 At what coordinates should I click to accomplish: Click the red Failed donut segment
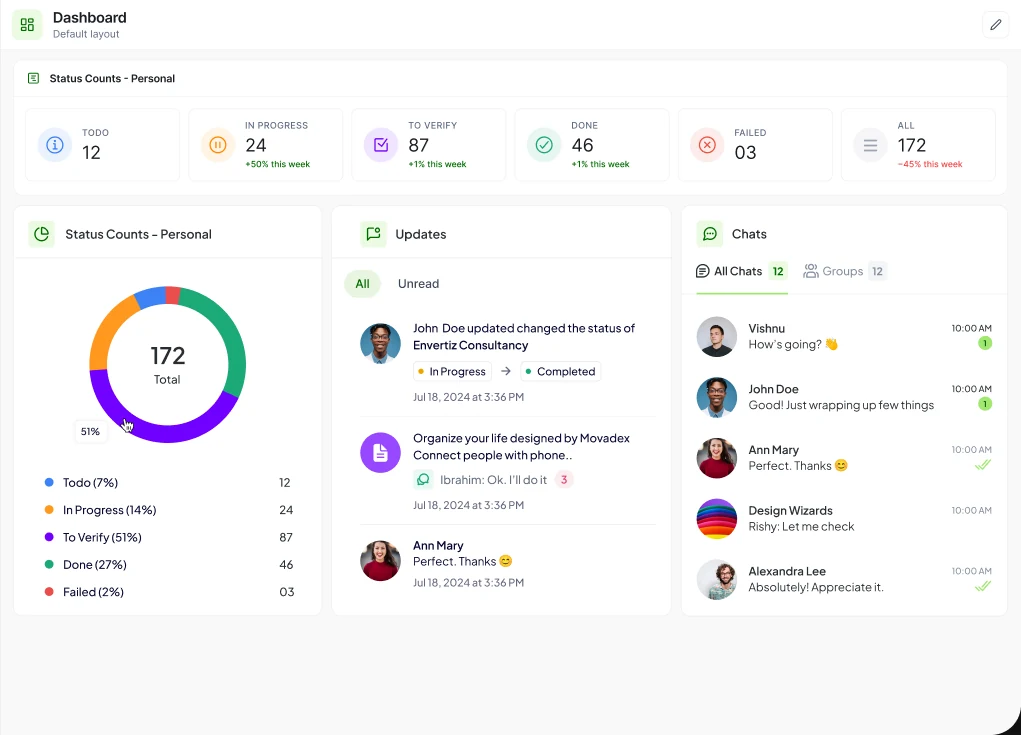[x=173, y=295]
